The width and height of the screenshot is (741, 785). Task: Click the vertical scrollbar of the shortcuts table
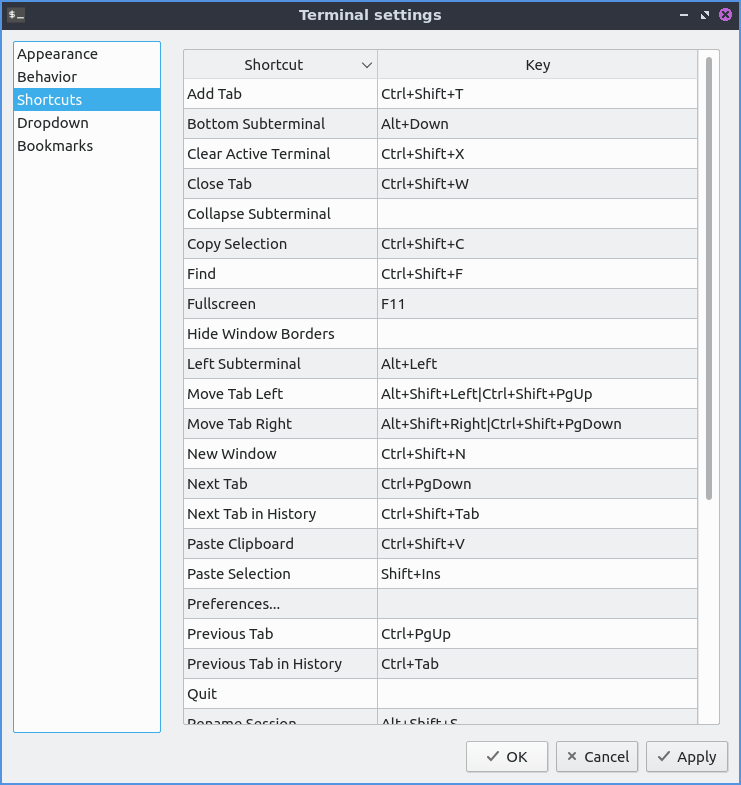click(709, 280)
